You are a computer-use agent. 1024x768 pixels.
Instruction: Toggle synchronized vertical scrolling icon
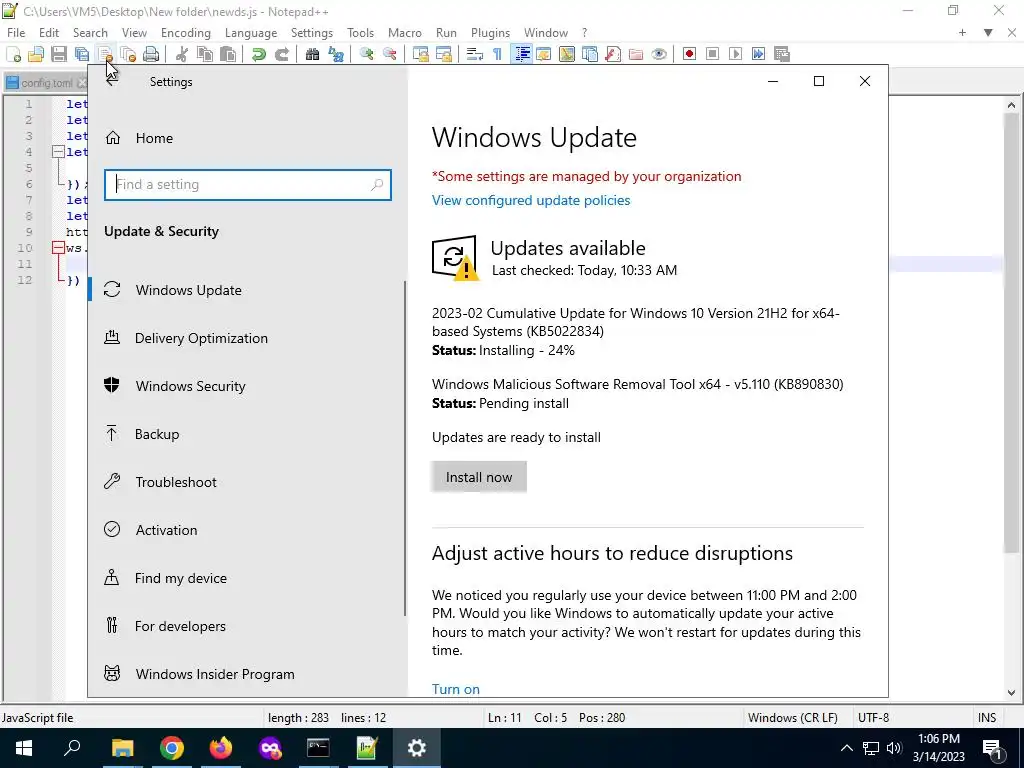pos(421,54)
